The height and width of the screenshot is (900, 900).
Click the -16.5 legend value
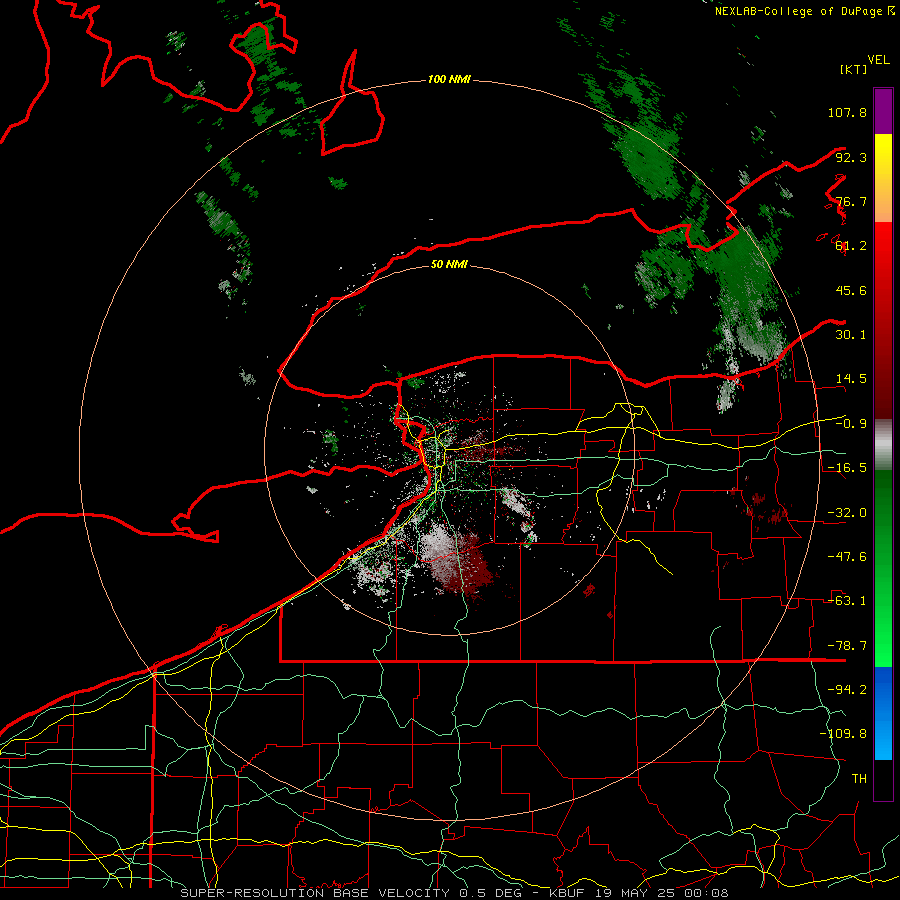pyautogui.click(x=847, y=468)
